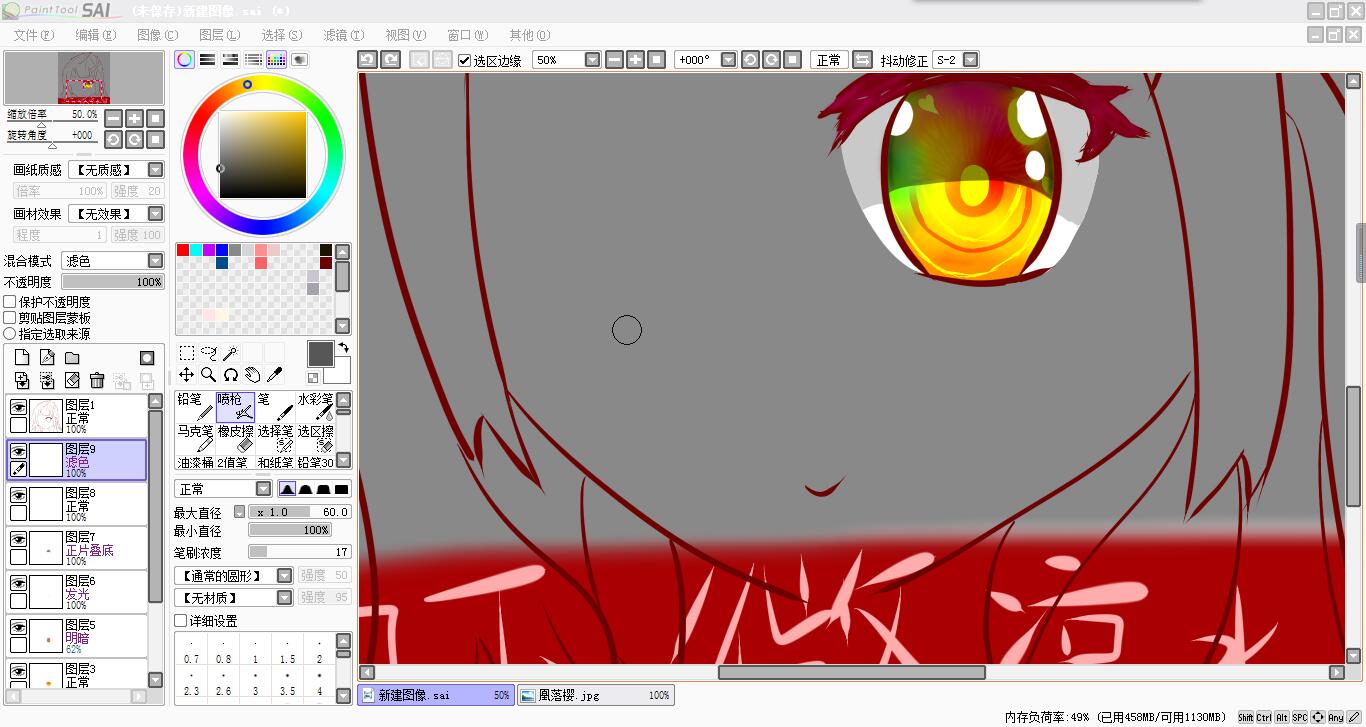Toggle the 选区边缘 checkbox

click(465, 60)
